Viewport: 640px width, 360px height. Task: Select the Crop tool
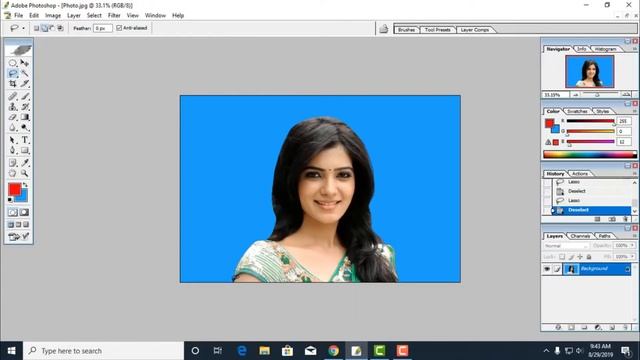pos(13,84)
